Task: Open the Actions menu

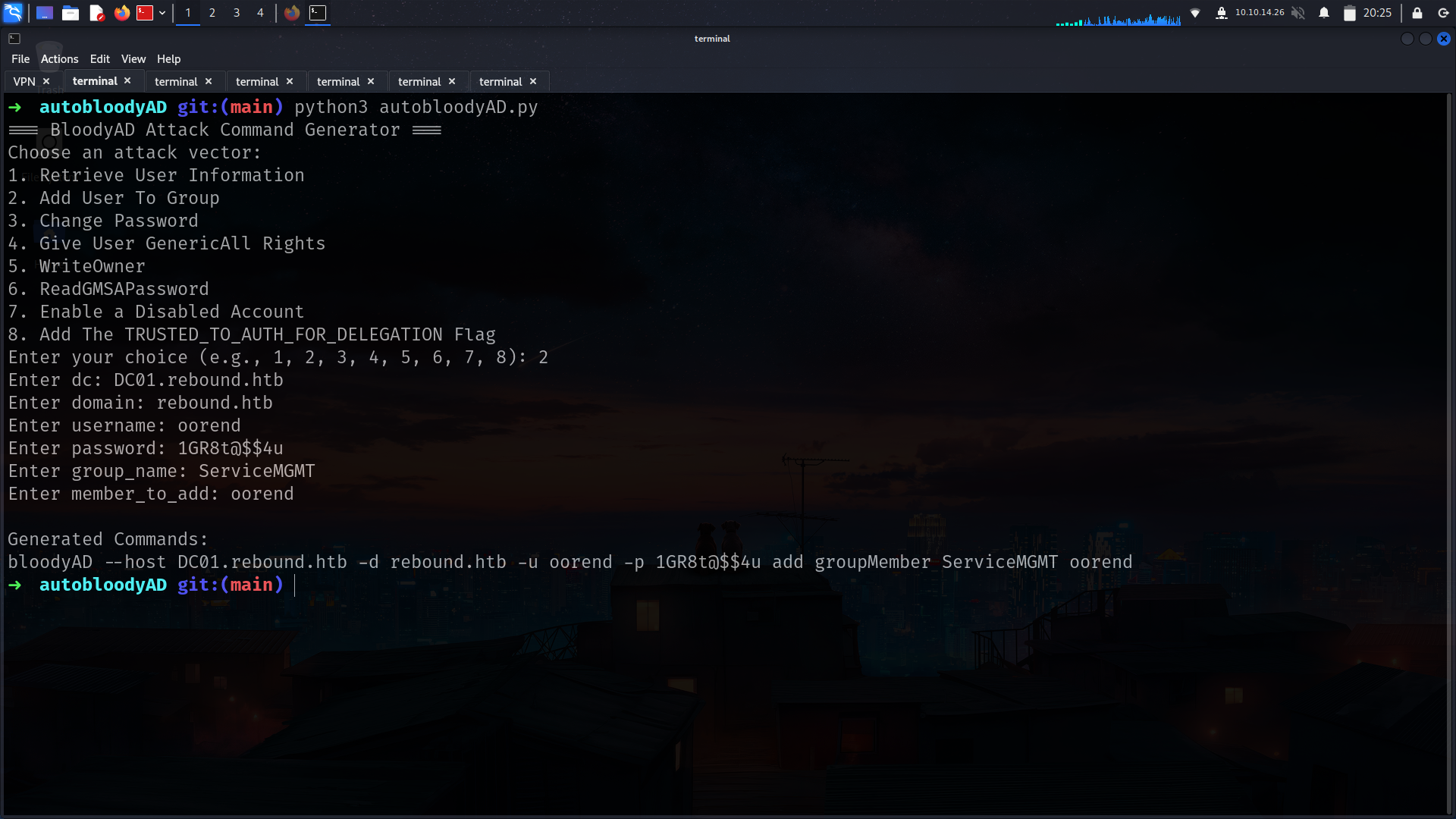Action: pyautogui.click(x=60, y=59)
